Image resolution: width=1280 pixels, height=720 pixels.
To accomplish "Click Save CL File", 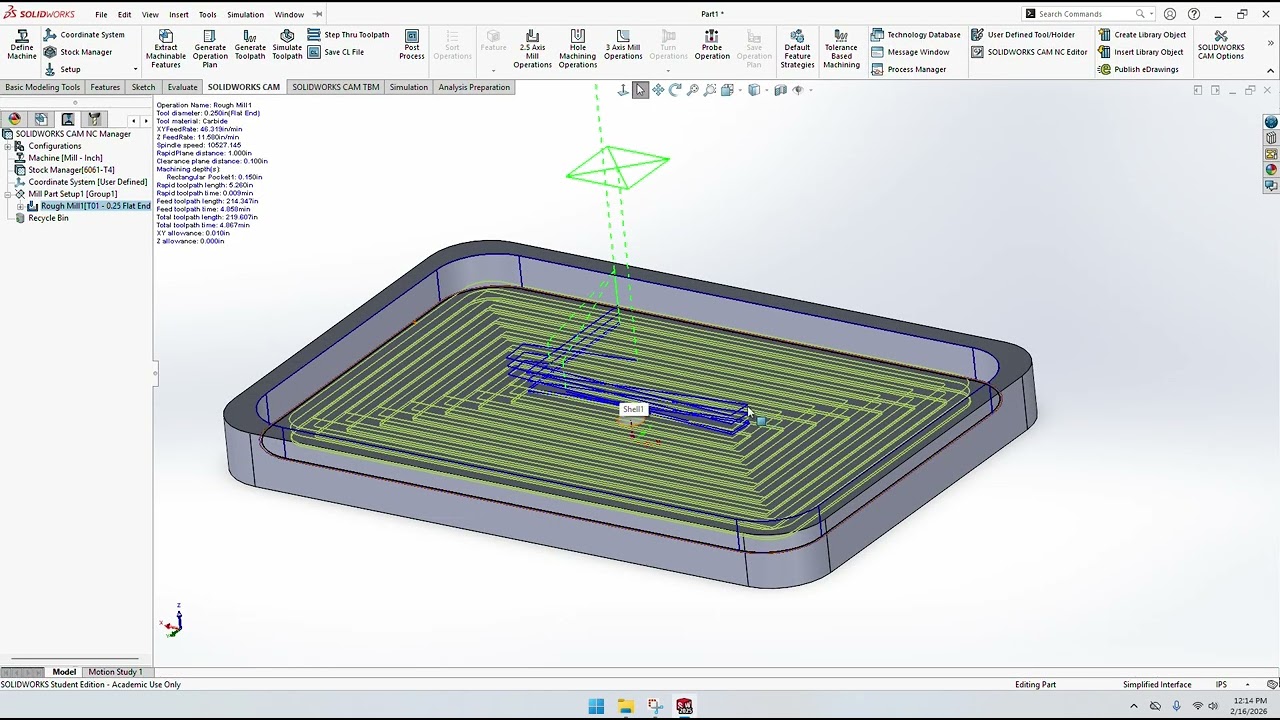I will [x=336, y=52].
